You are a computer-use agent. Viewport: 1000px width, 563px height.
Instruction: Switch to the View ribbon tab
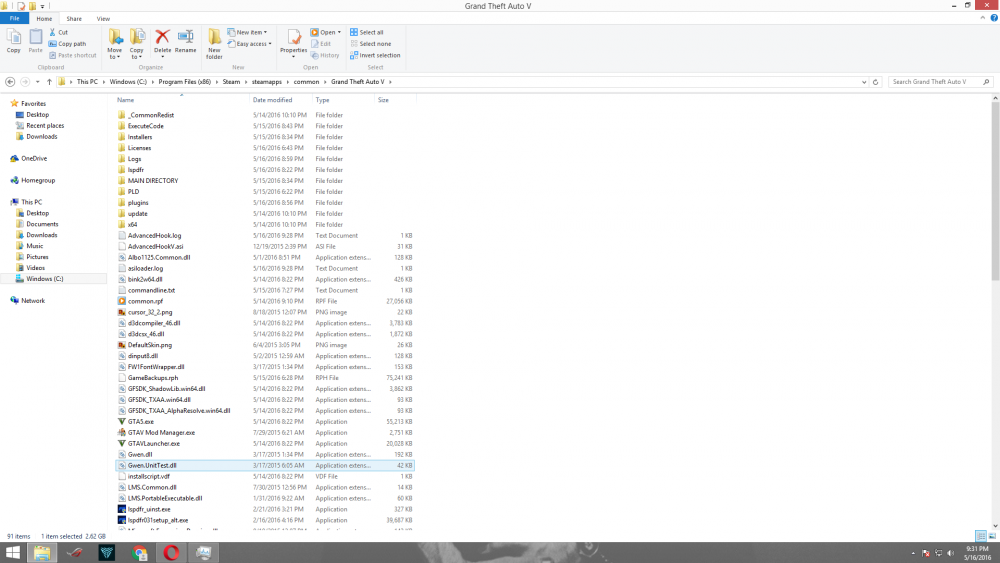(x=103, y=18)
